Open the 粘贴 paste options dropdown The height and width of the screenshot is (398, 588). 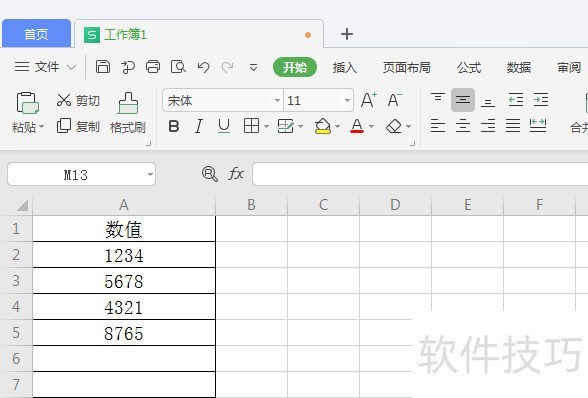pos(41,126)
